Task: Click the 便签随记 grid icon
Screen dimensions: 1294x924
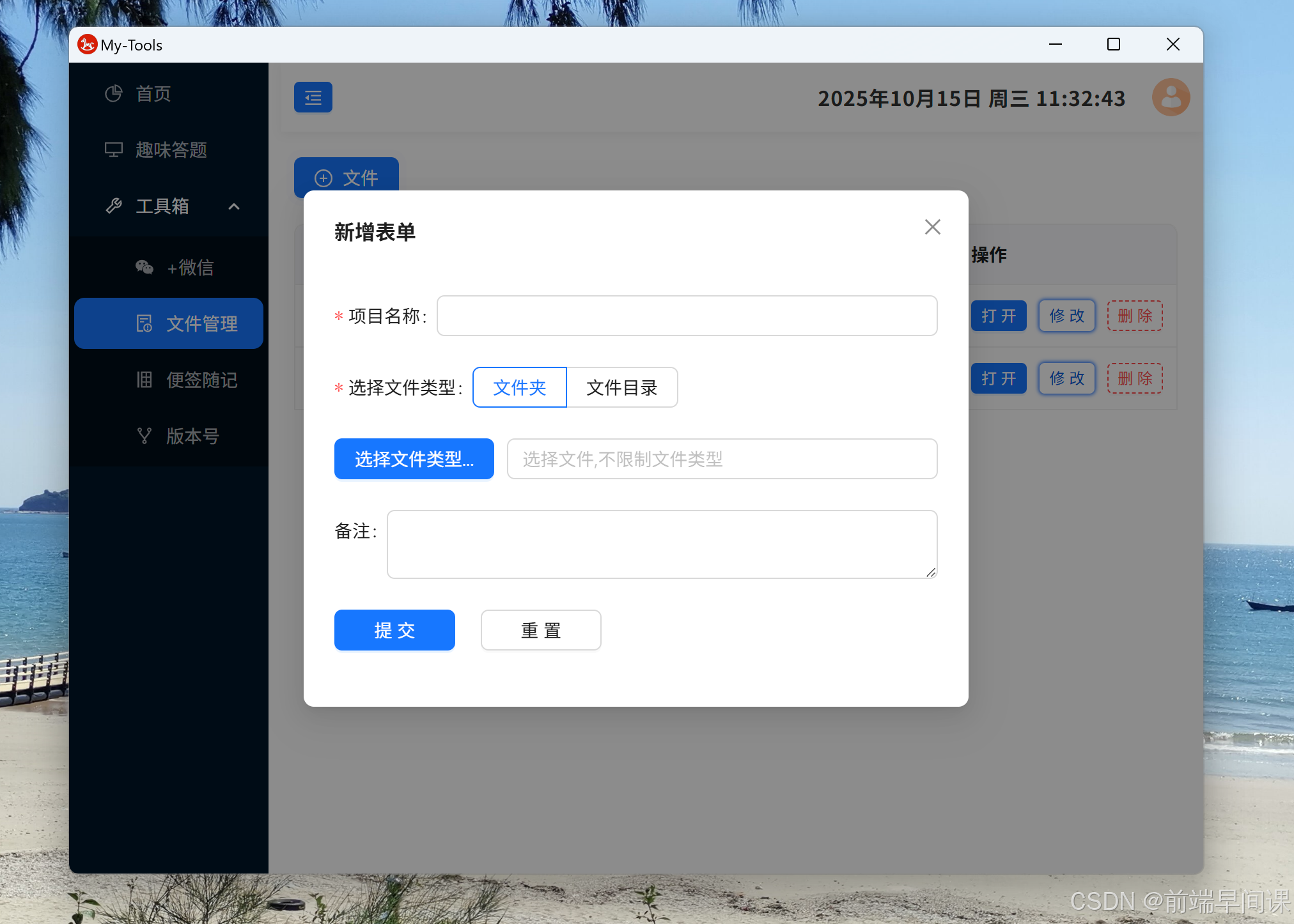Action: (x=144, y=380)
